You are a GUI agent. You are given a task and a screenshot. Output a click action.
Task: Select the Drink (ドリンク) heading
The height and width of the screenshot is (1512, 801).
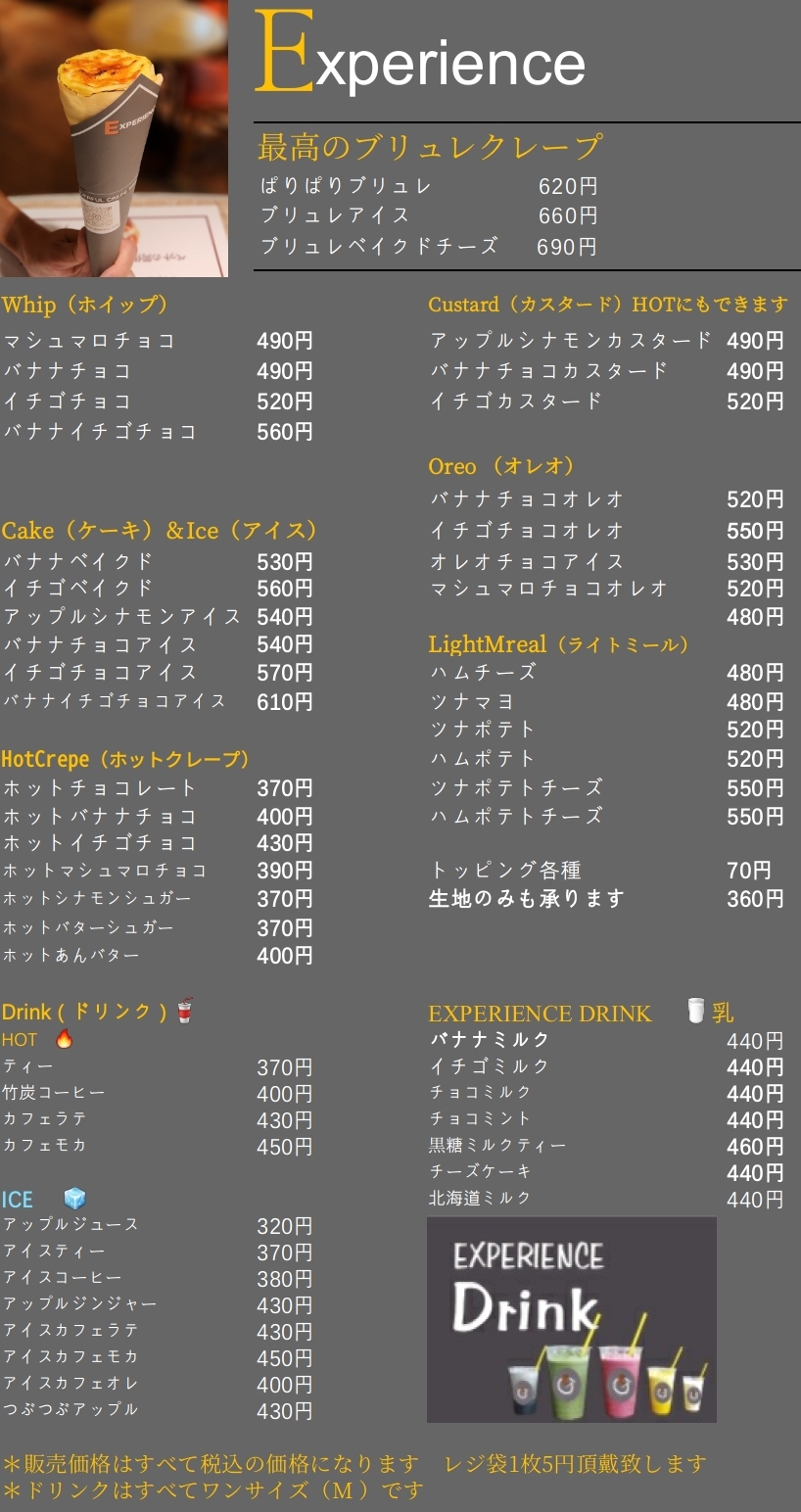tap(84, 1012)
